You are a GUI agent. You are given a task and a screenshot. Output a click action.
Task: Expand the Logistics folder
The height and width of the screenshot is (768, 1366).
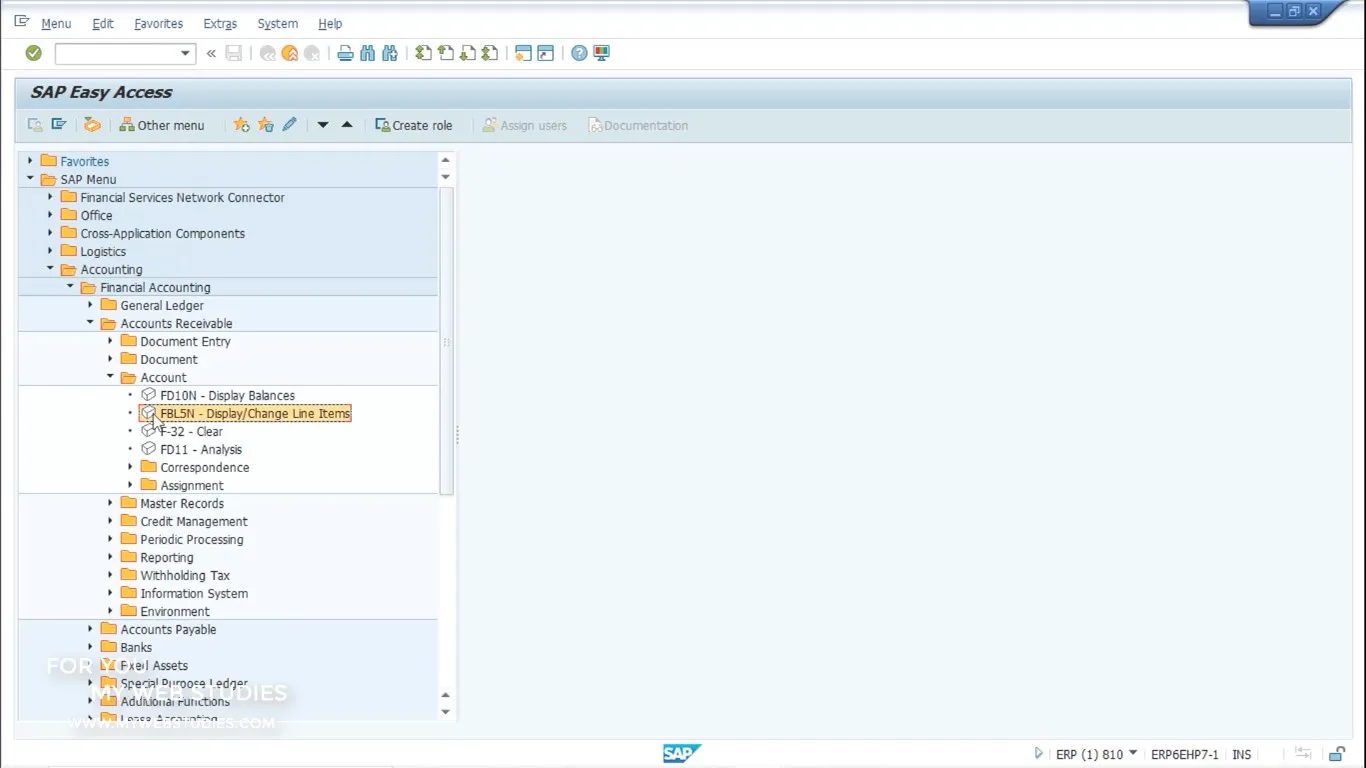point(50,251)
